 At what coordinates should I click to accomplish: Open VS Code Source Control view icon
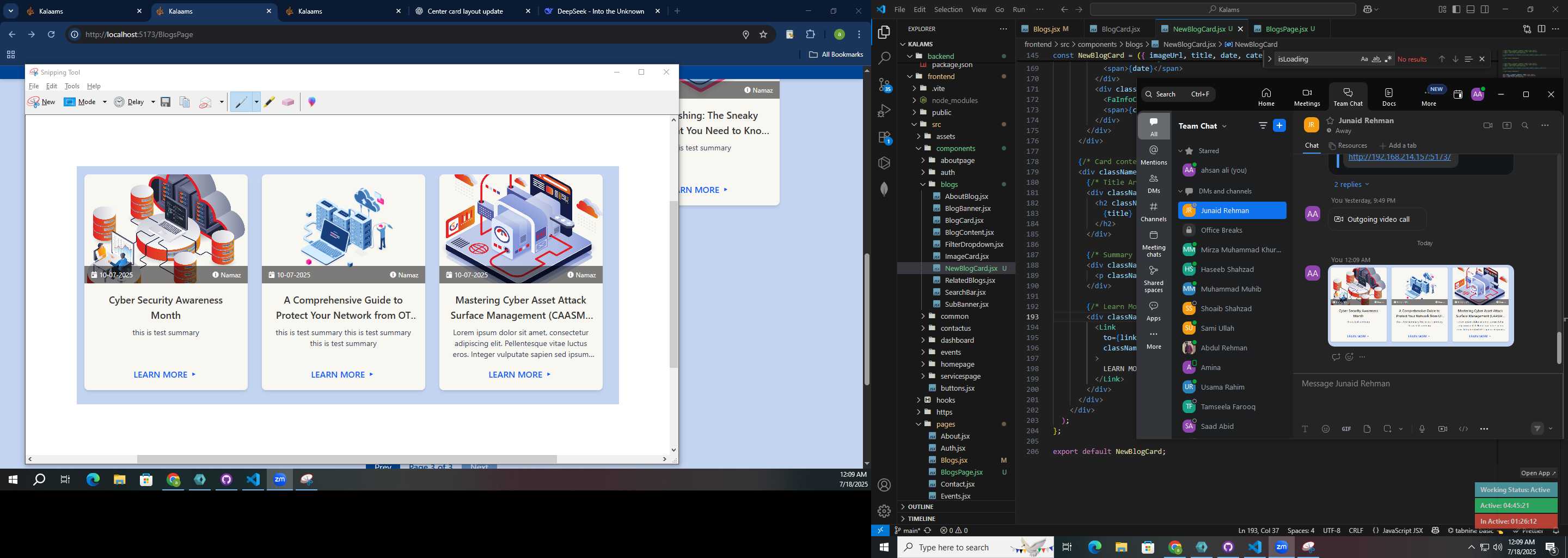coord(884,84)
